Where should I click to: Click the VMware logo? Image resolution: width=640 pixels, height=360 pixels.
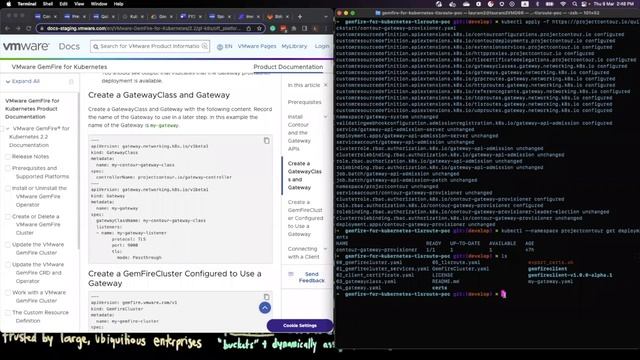tap(26, 46)
